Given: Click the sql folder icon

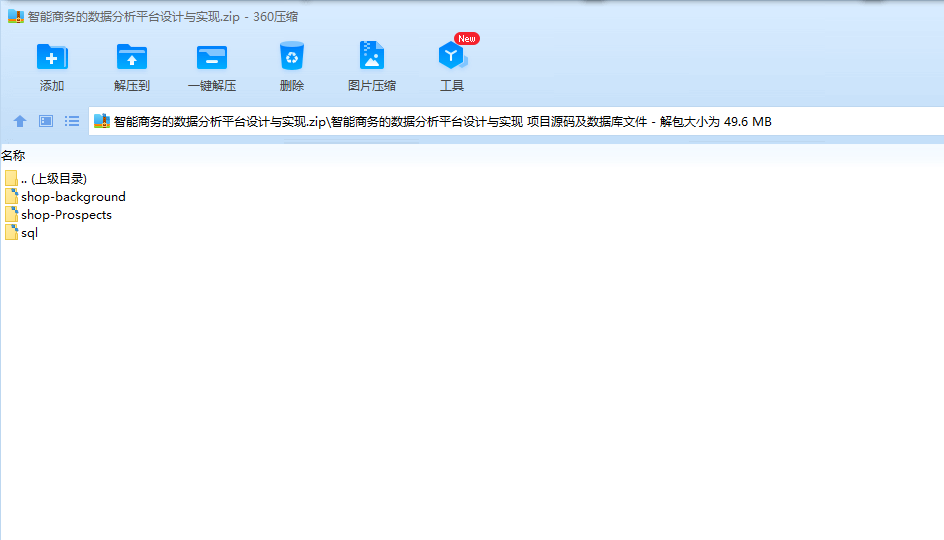Looking at the screenshot, I should point(11,232).
